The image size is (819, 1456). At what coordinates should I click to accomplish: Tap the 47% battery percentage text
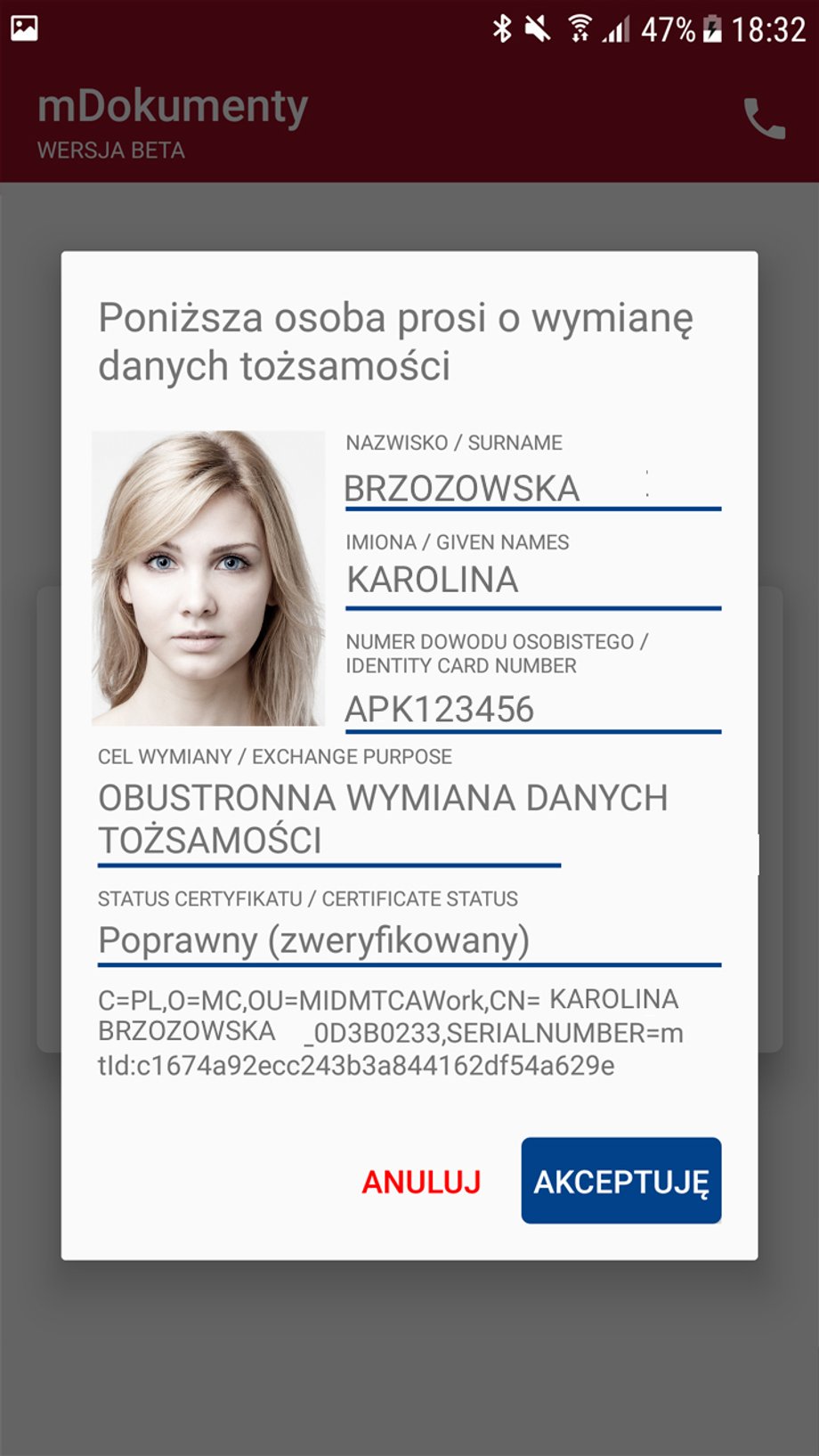click(668, 29)
